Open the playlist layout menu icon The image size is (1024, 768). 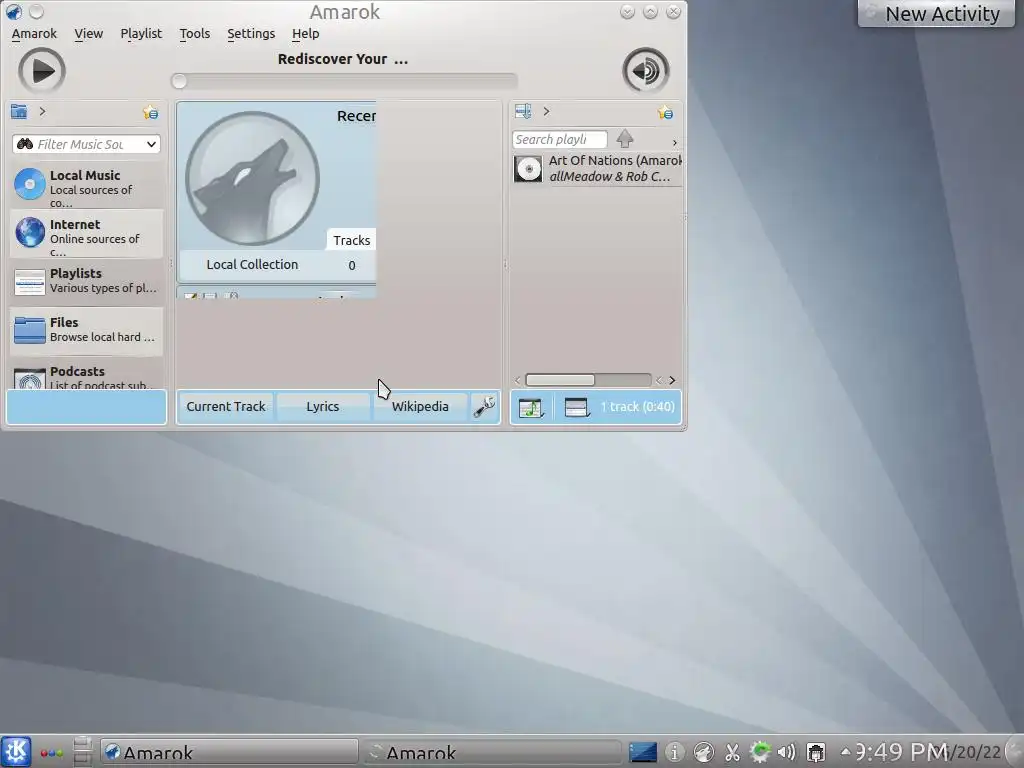(x=576, y=408)
